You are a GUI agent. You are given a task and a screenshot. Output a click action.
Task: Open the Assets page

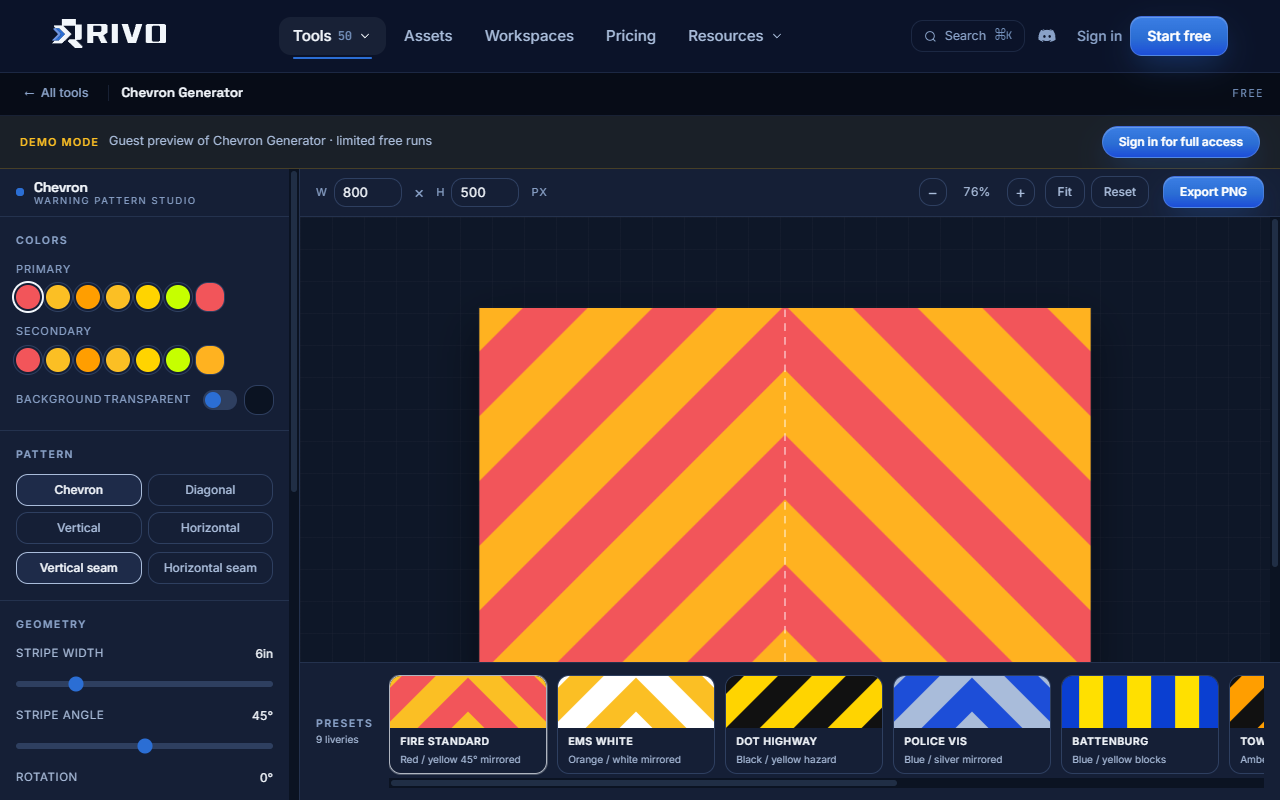(428, 36)
